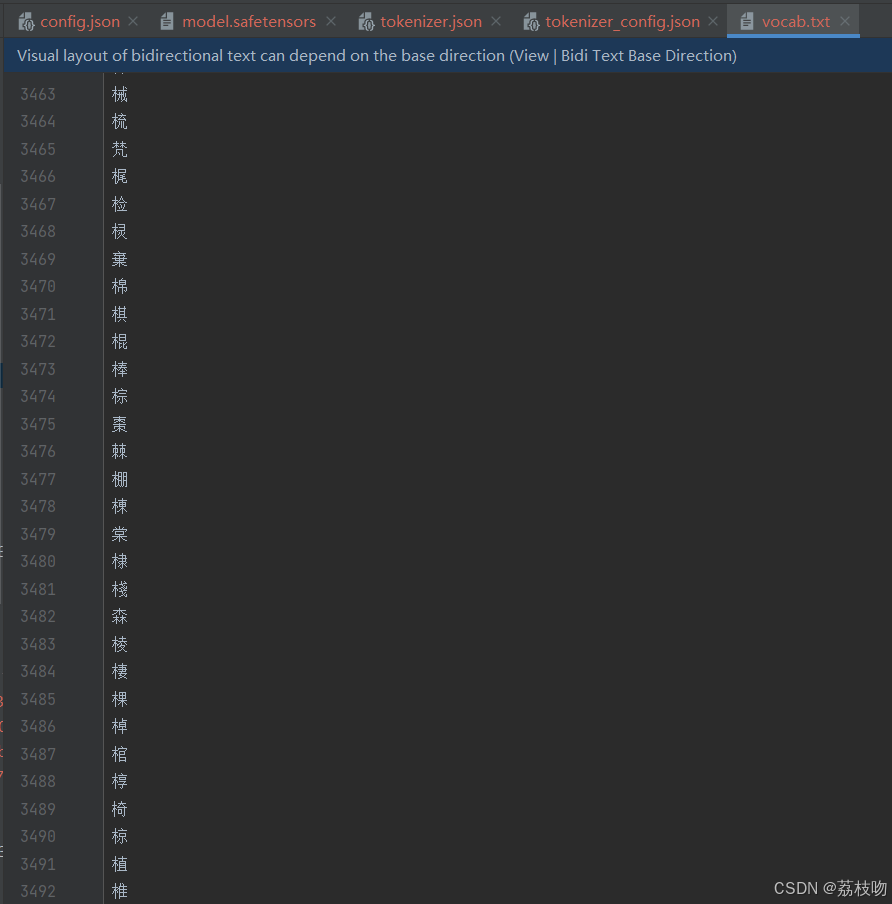
Task: Close the tokenizer.json tab
Action: (496, 21)
